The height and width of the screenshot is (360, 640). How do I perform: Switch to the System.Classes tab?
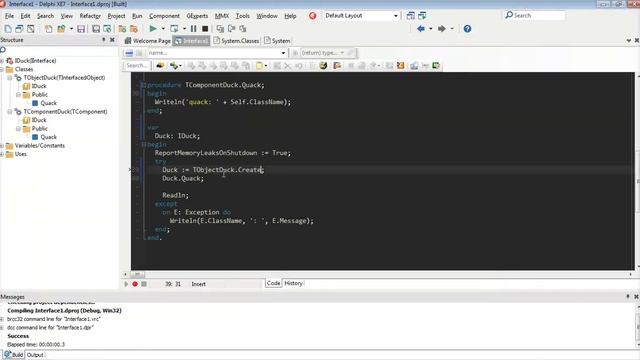(236, 41)
